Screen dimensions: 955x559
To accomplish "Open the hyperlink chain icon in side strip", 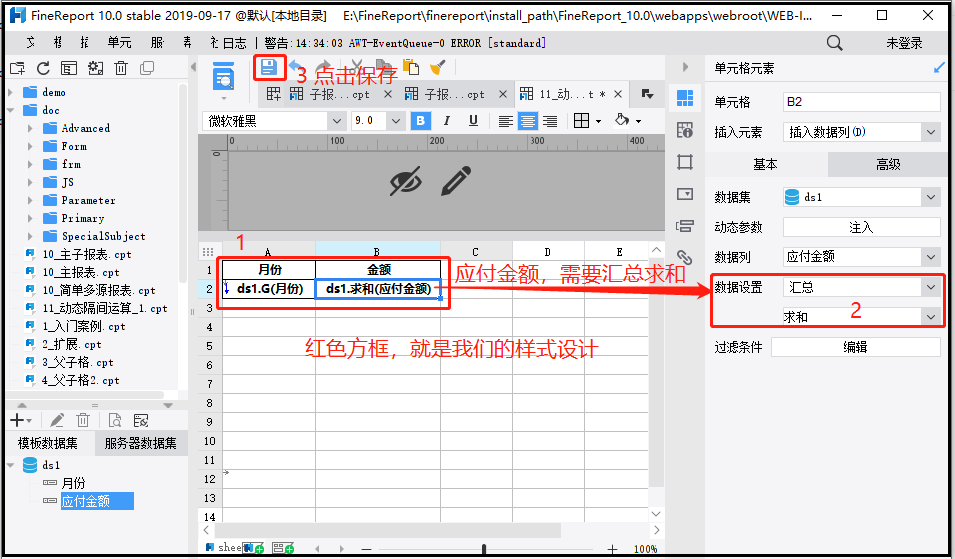I will point(685,256).
